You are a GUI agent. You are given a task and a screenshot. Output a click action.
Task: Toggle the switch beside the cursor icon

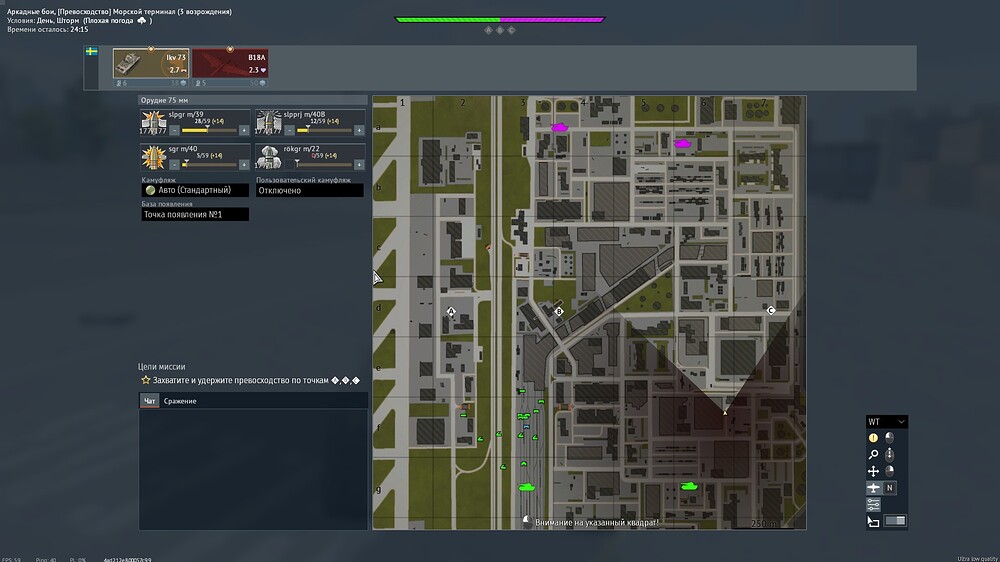point(895,521)
